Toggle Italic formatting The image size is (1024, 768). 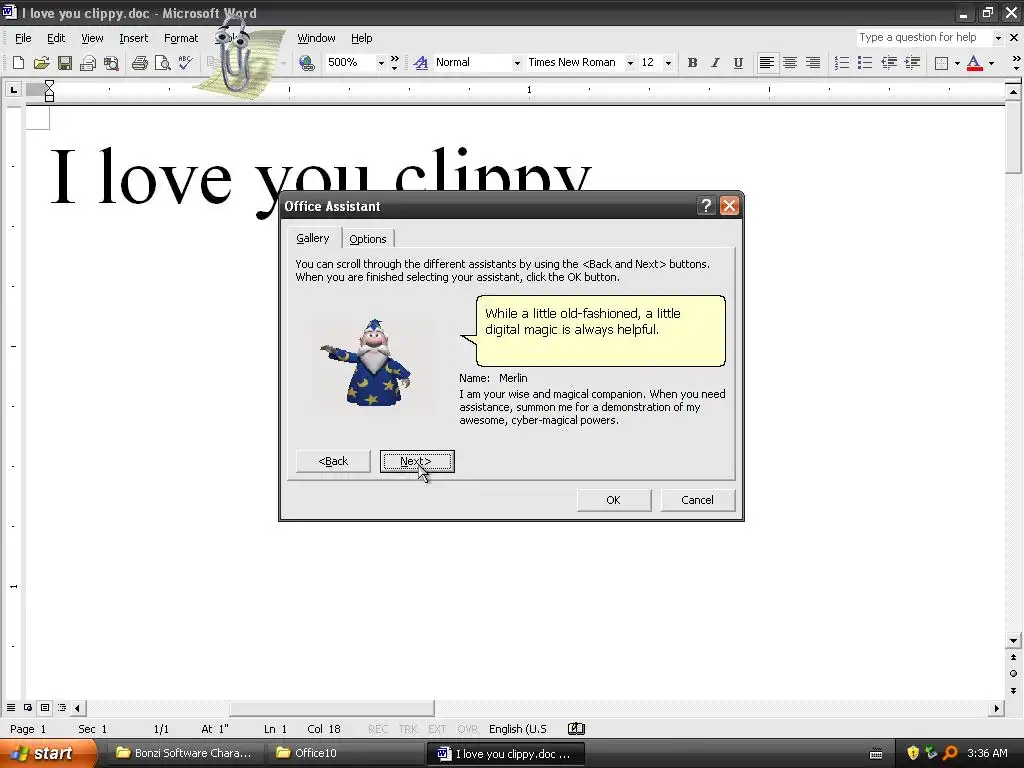(715, 63)
